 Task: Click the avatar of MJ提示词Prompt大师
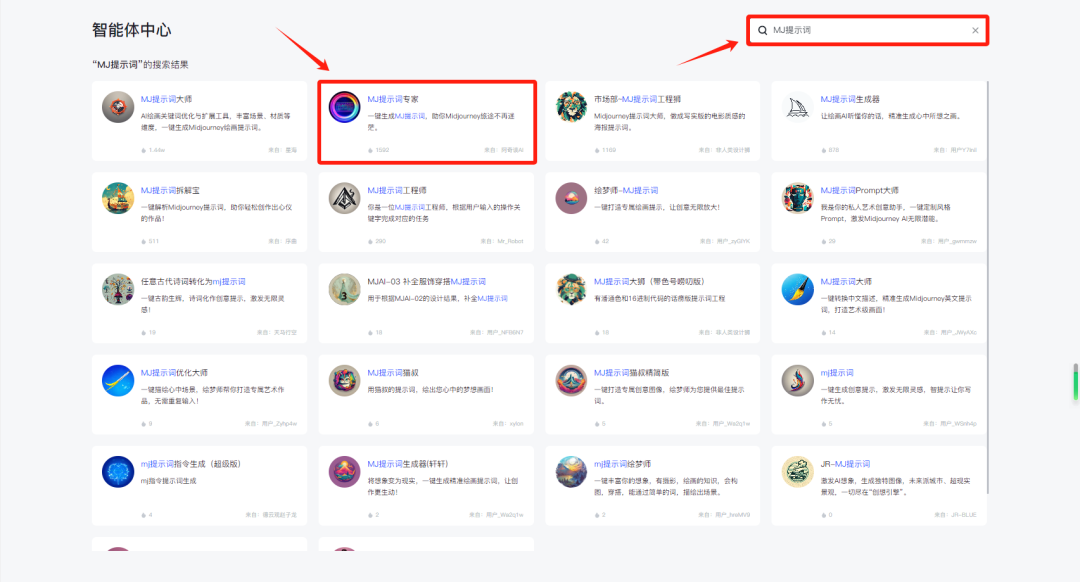click(798, 198)
